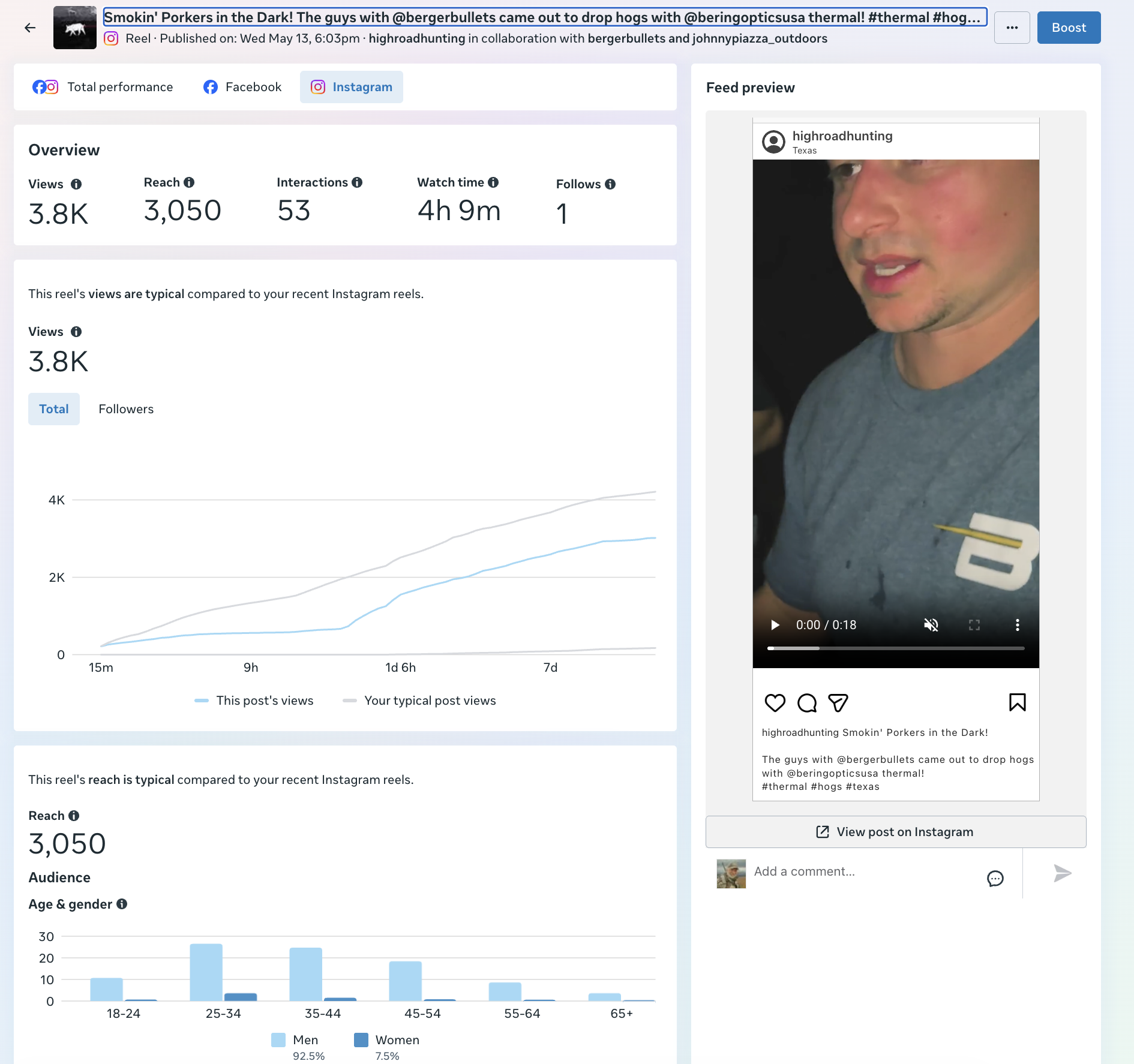Click the 25-34 men bar in chart

206,972
